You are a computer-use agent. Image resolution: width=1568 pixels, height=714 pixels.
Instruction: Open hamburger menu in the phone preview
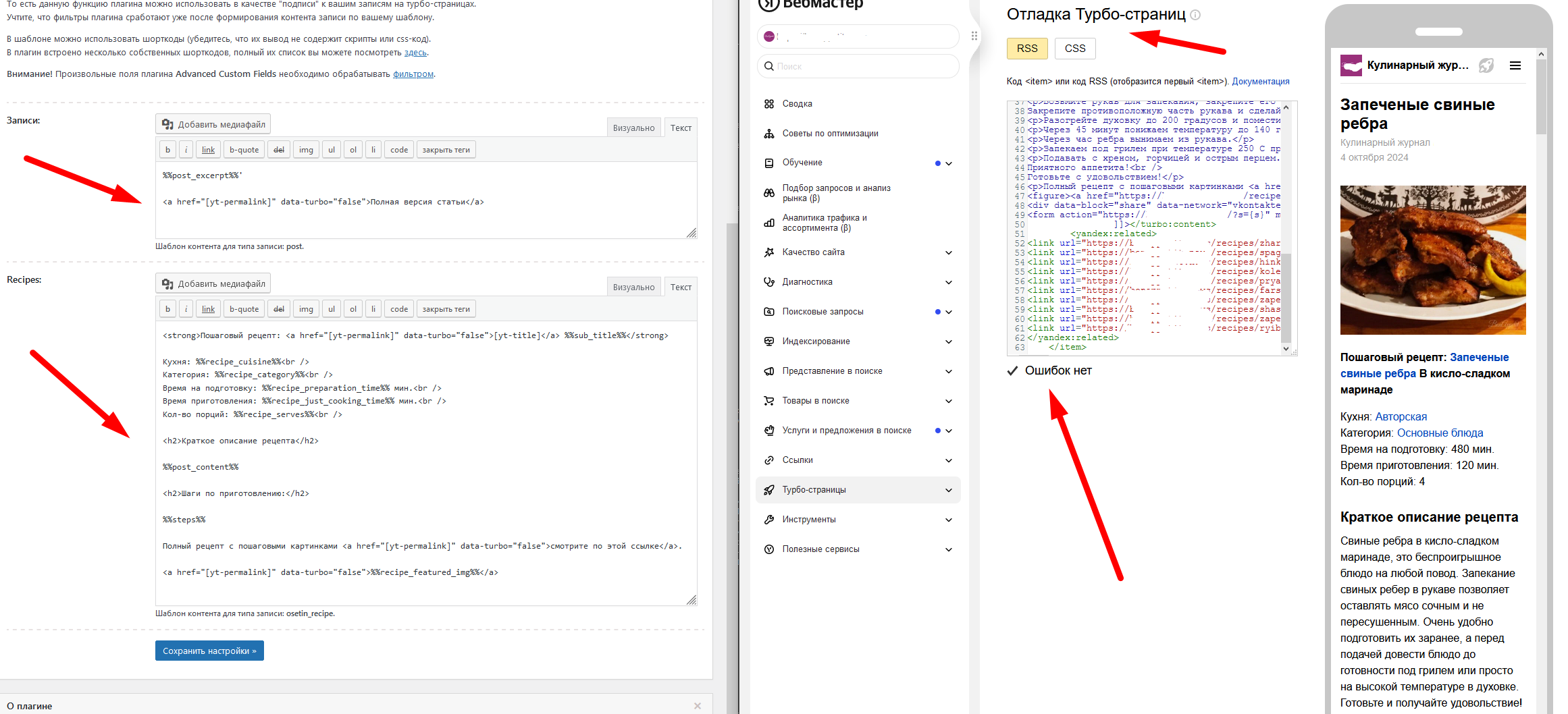(1515, 65)
